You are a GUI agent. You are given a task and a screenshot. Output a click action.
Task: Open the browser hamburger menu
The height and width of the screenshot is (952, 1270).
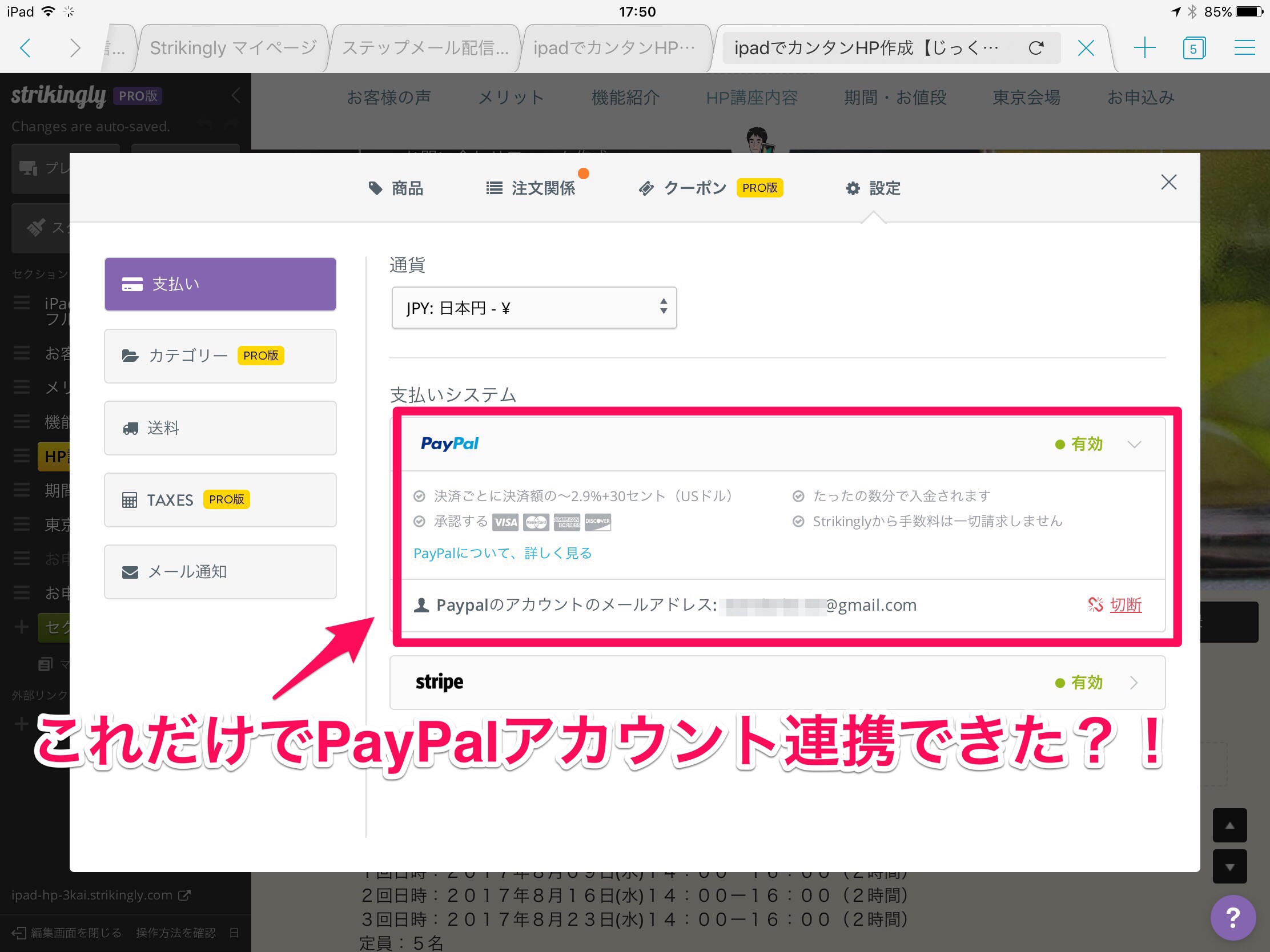click(1244, 47)
